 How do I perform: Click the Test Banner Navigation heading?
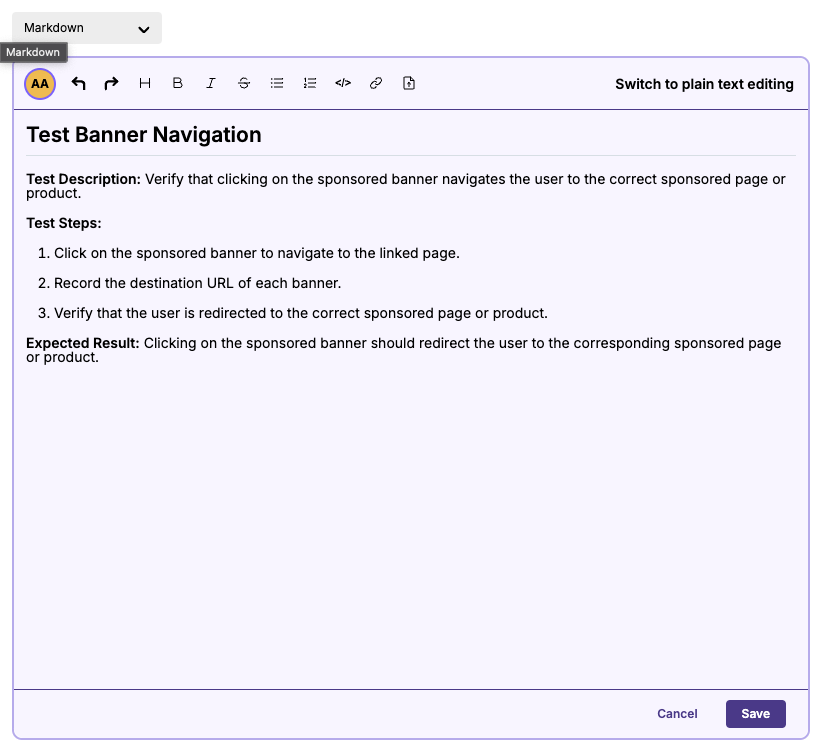143,134
